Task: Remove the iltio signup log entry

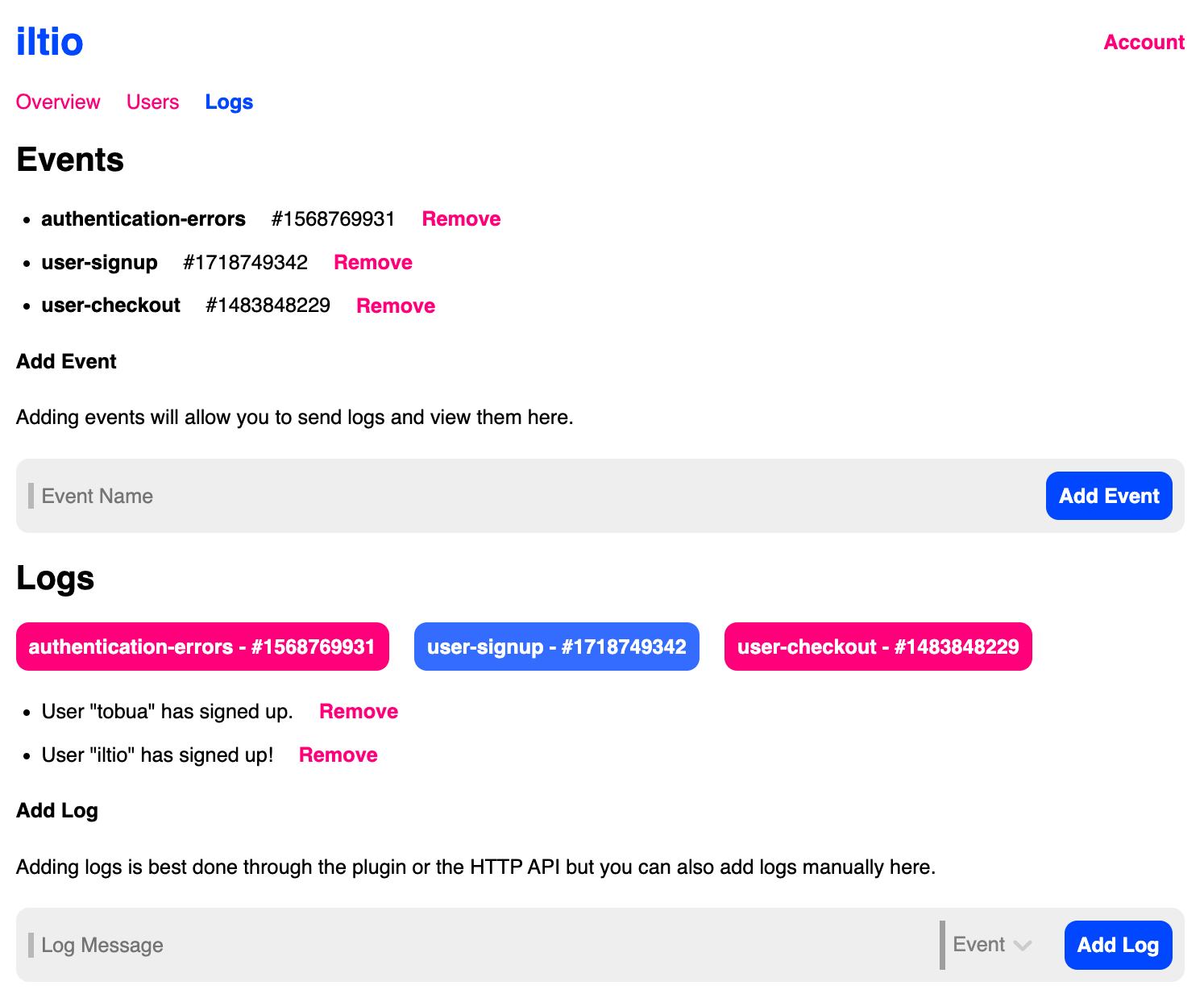Action: 338,755
